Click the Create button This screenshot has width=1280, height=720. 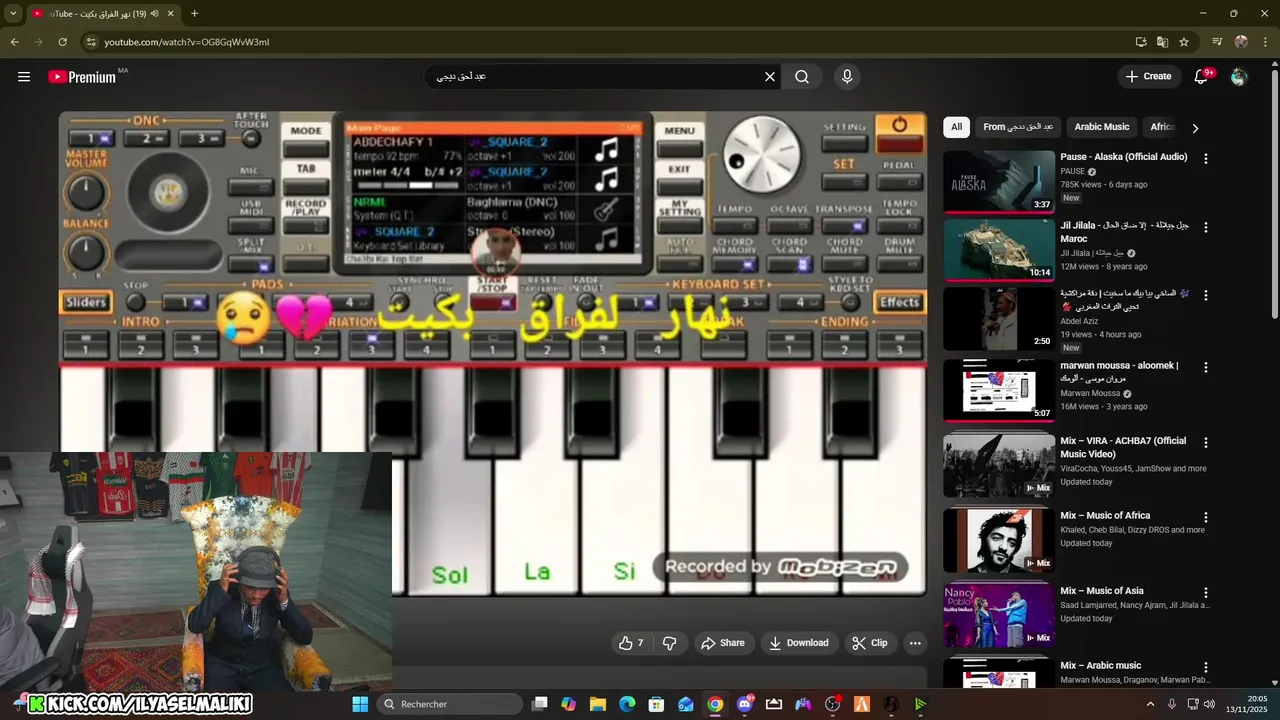point(1148,76)
